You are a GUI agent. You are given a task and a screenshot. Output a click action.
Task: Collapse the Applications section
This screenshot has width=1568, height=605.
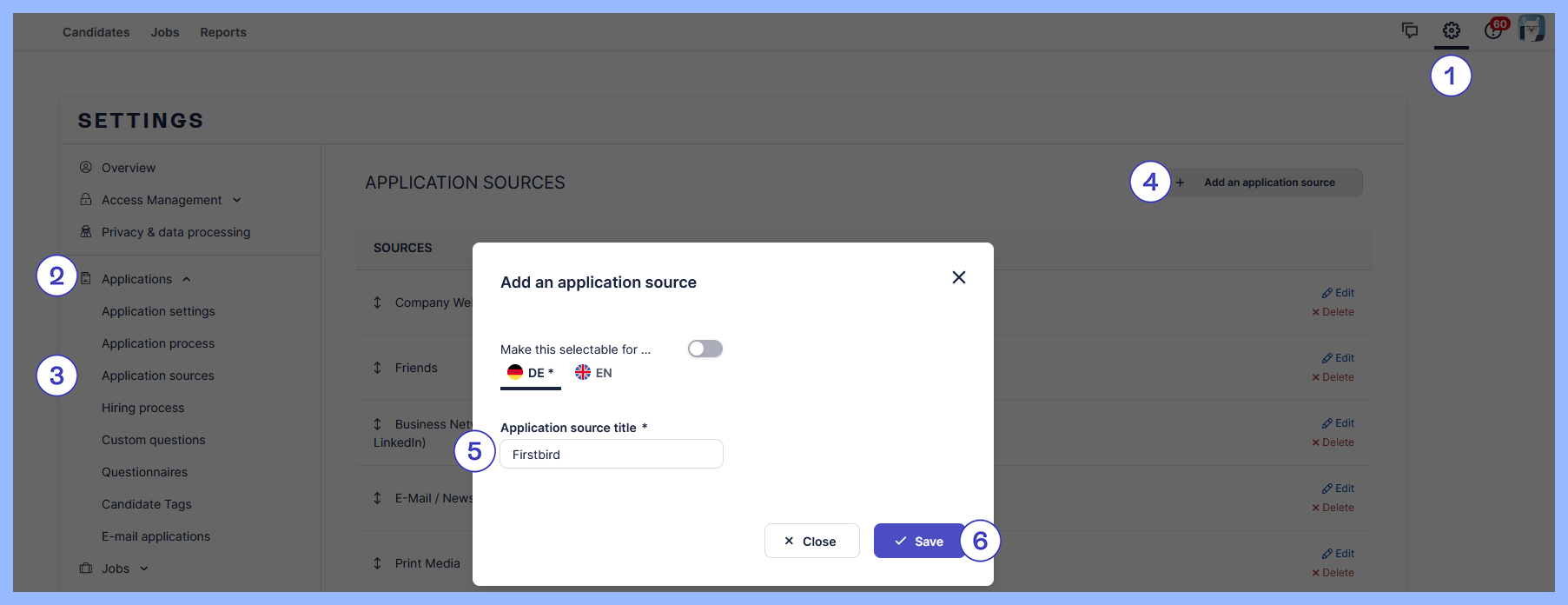[186, 279]
